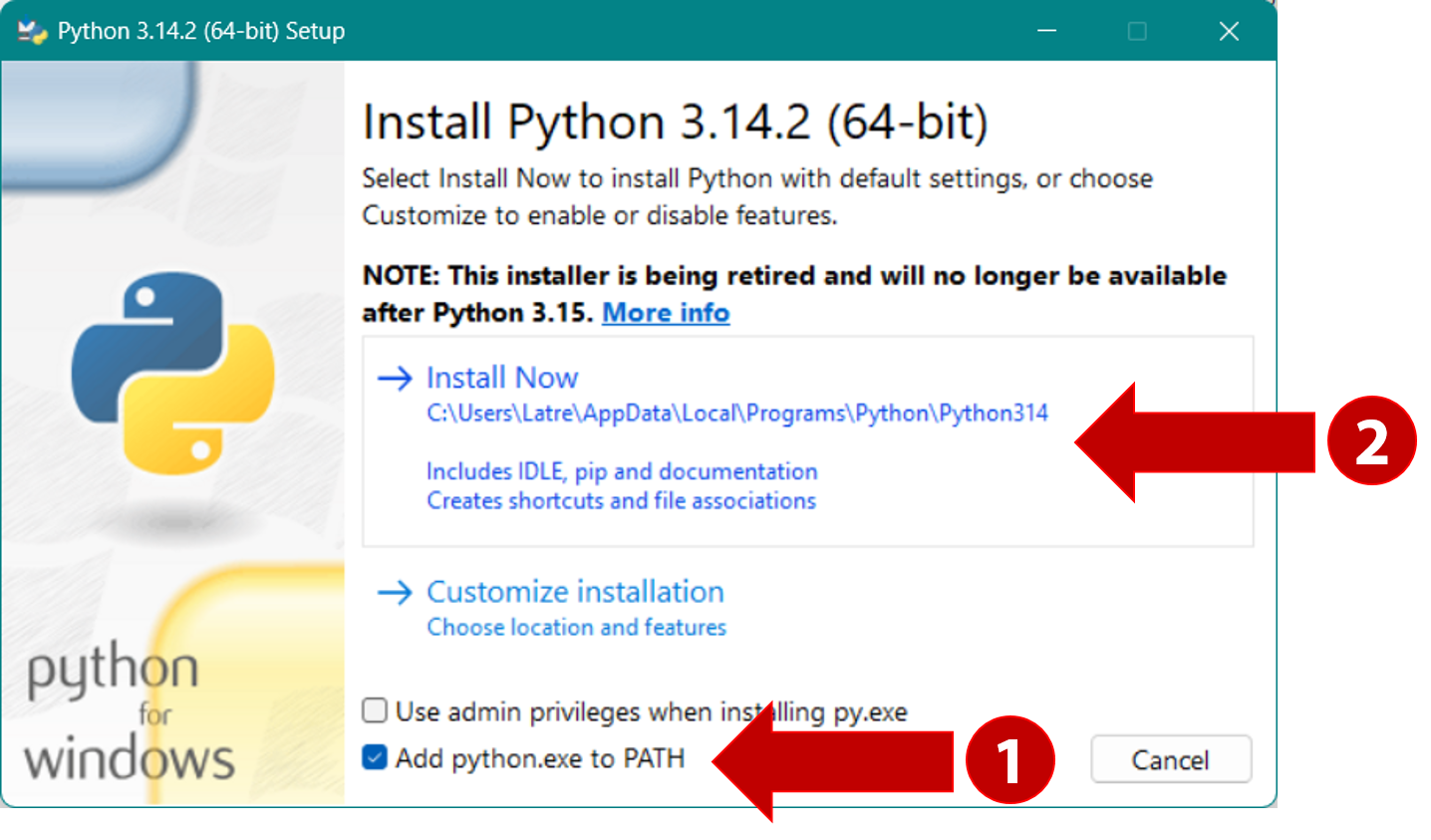Click the red circle numbered 2

[1371, 441]
